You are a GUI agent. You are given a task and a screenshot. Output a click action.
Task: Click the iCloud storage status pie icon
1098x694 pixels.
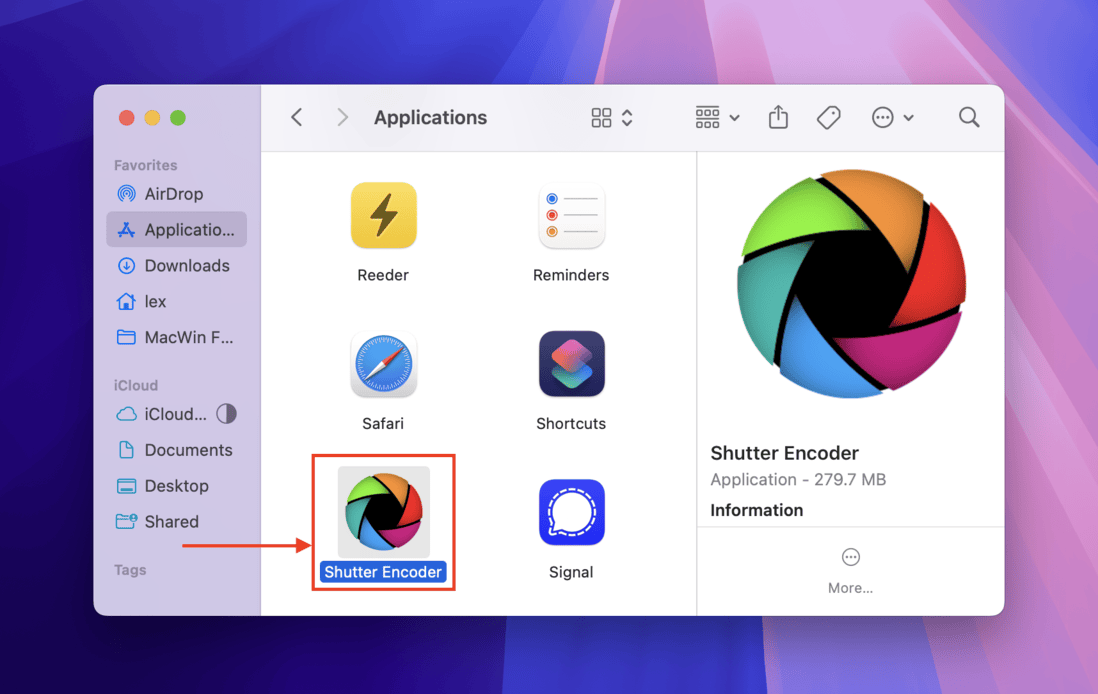point(226,414)
